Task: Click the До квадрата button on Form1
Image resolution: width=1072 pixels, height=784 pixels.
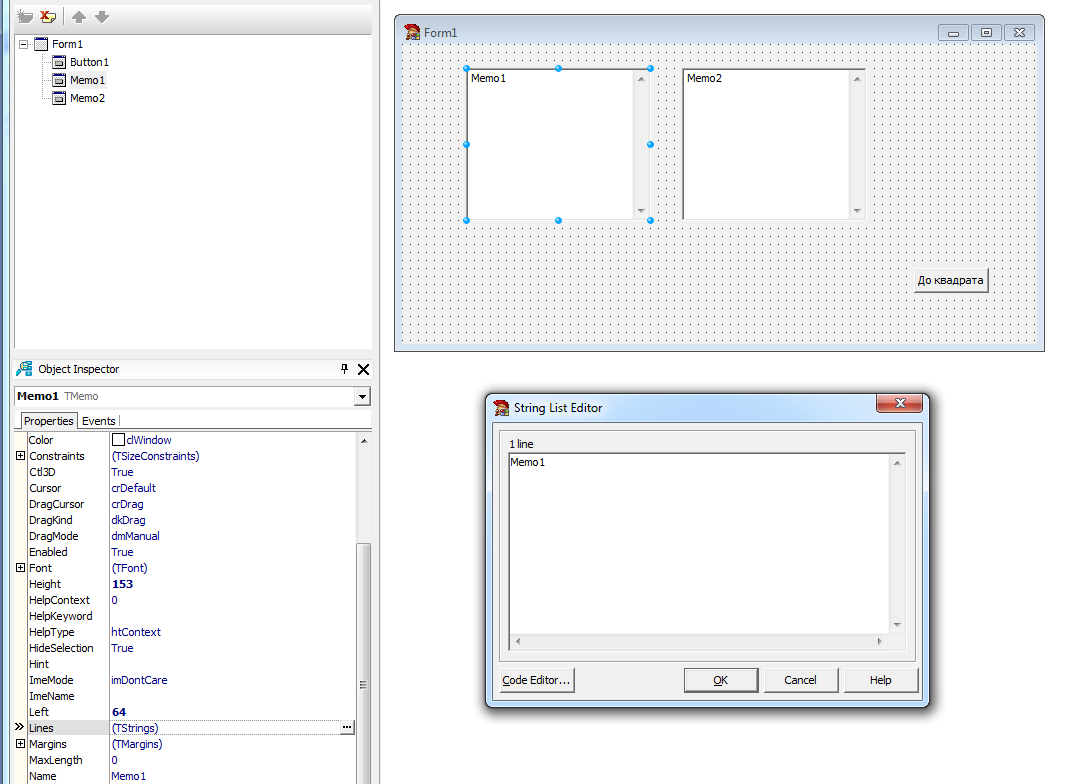Action: click(951, 280)
